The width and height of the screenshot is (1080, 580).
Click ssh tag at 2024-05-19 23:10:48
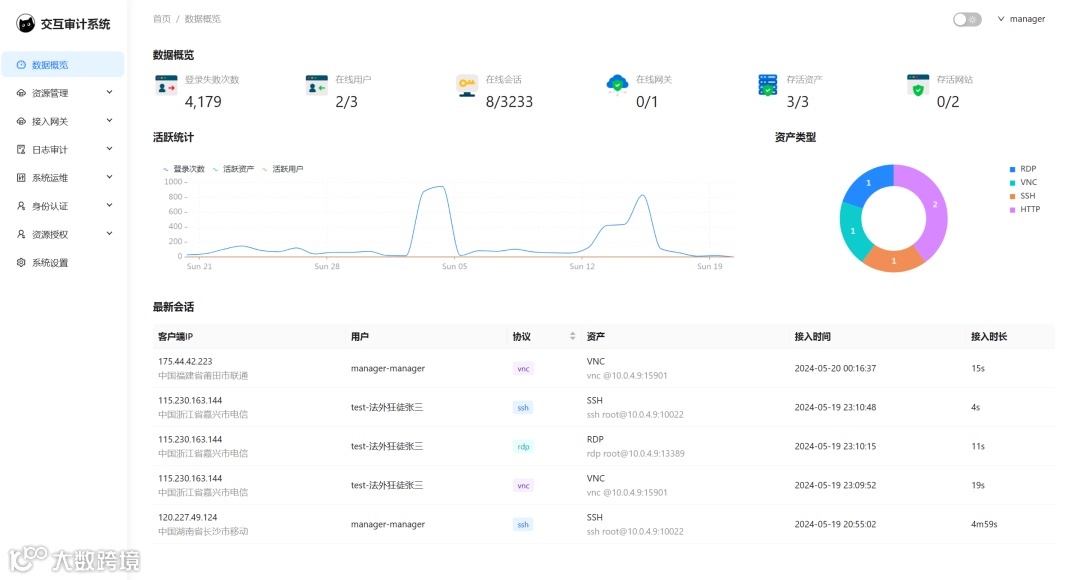pos(523,408)
